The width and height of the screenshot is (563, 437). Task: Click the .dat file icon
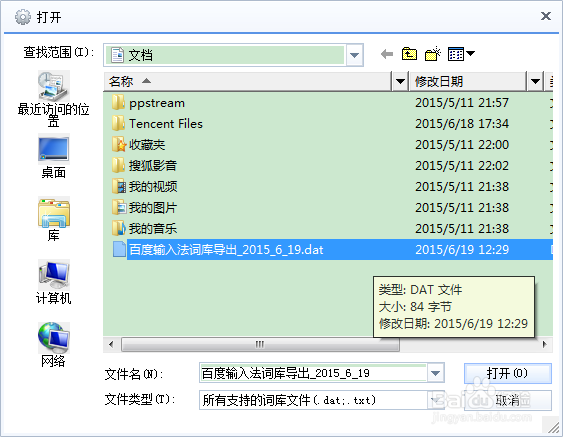[x=119, y=249]
